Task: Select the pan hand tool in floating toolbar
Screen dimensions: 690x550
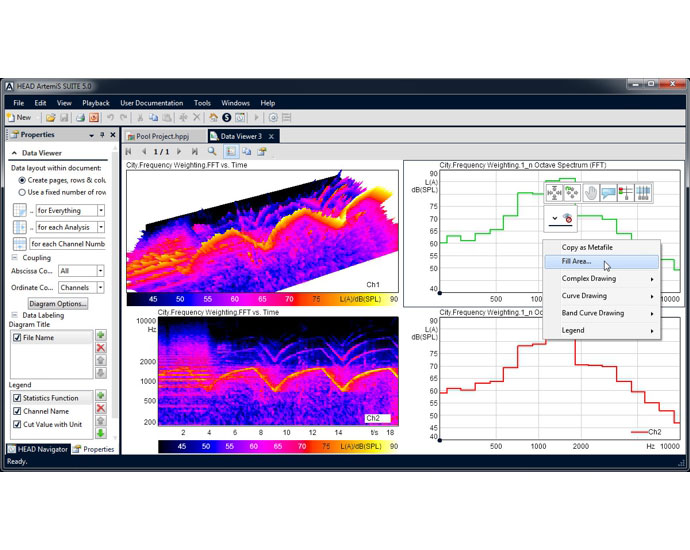Action: [591, 192]
